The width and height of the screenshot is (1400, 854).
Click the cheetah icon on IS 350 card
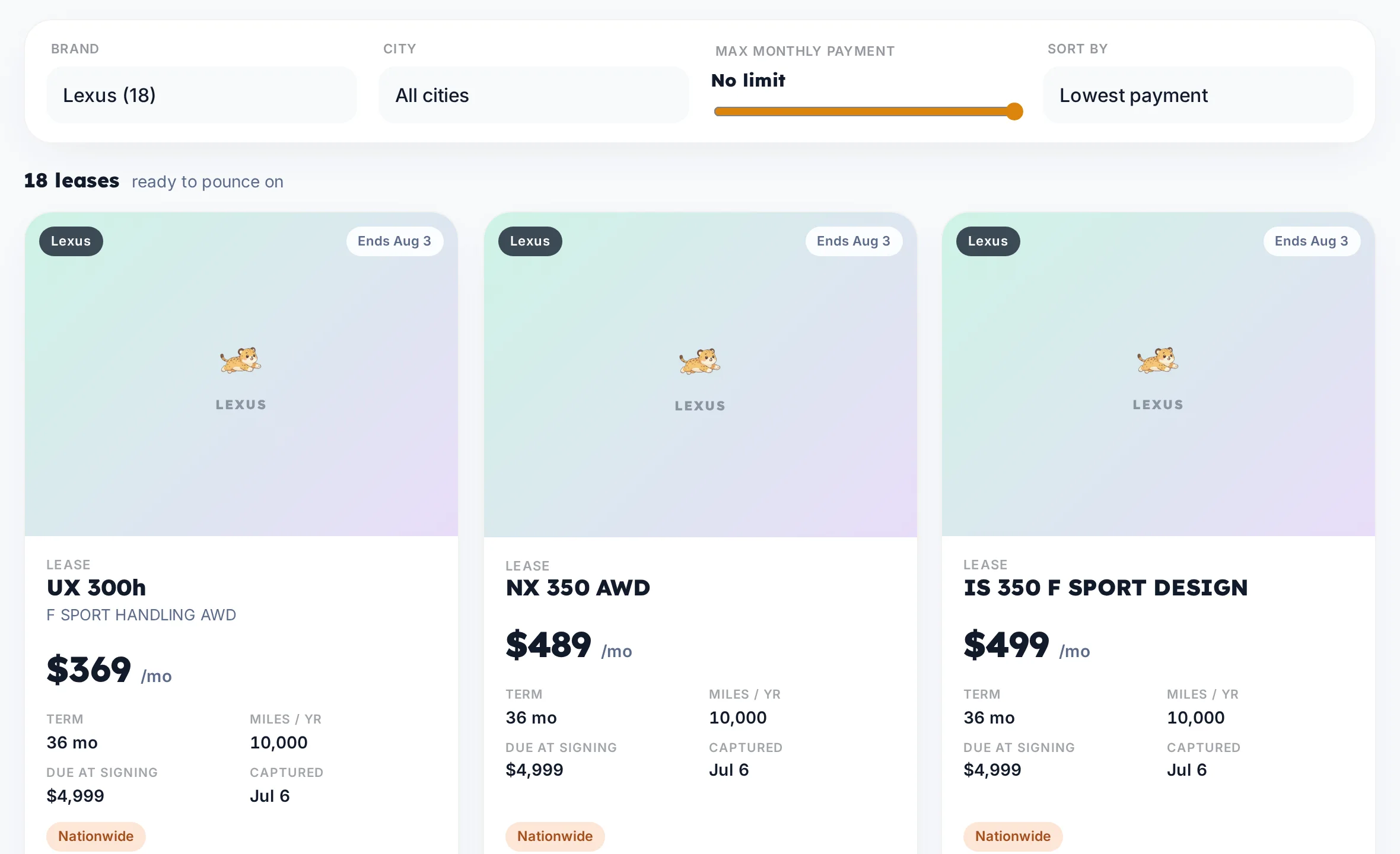point(1158,360)
